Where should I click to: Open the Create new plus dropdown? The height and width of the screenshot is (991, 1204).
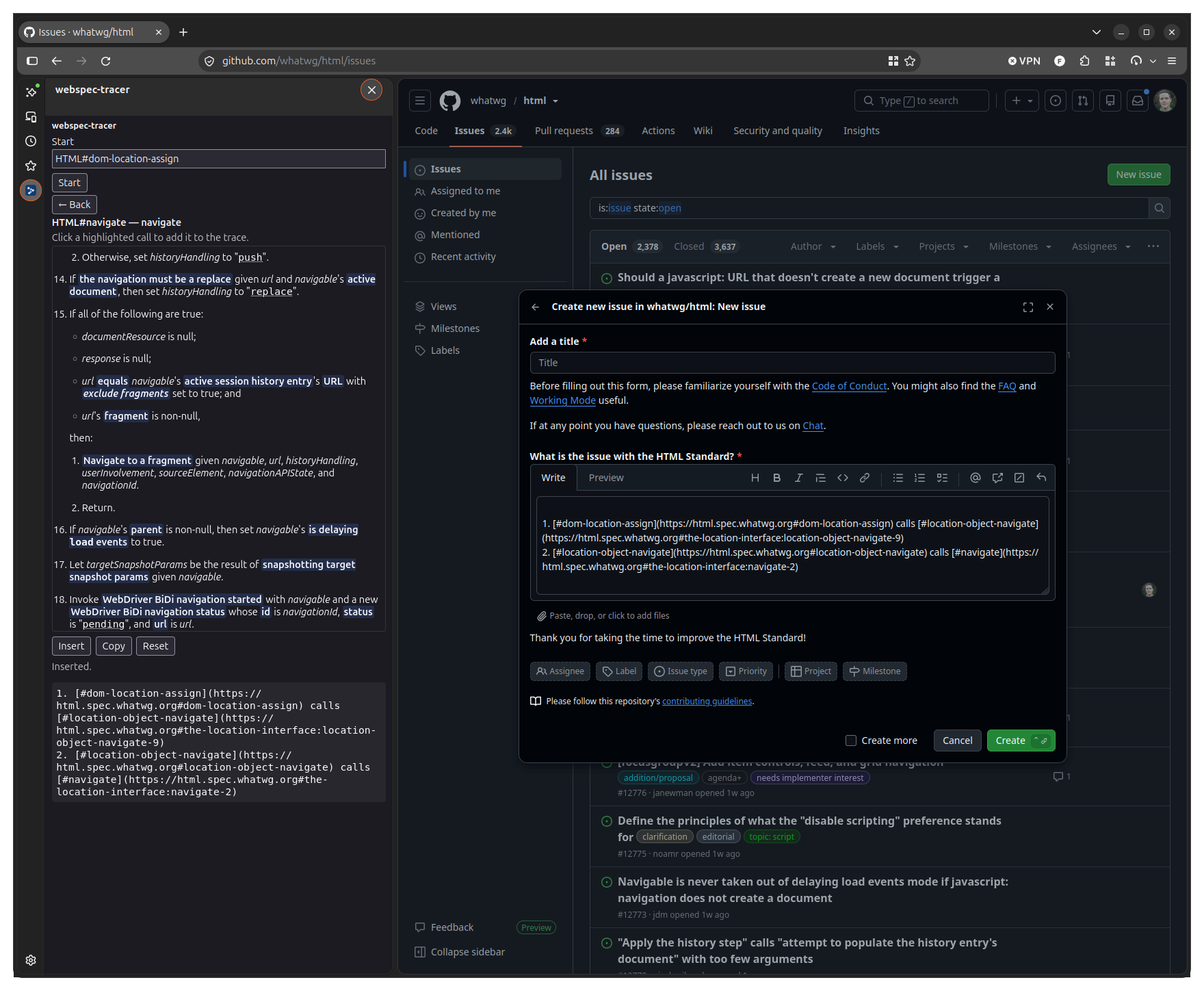(x=1022, y=101)
